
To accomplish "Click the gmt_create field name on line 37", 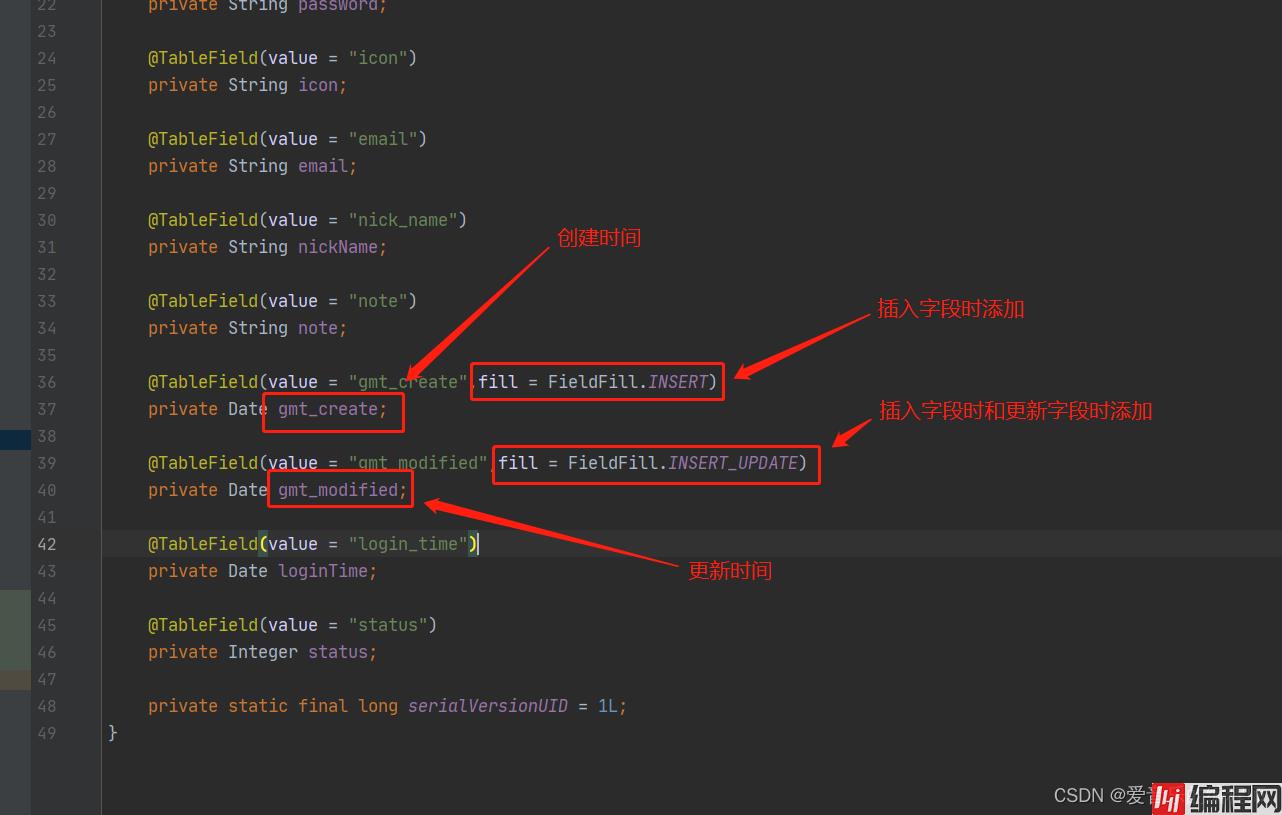I will [328, 409].
